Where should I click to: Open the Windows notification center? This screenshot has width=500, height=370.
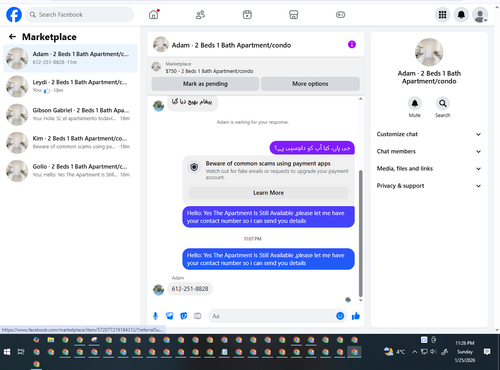[487, 352]
